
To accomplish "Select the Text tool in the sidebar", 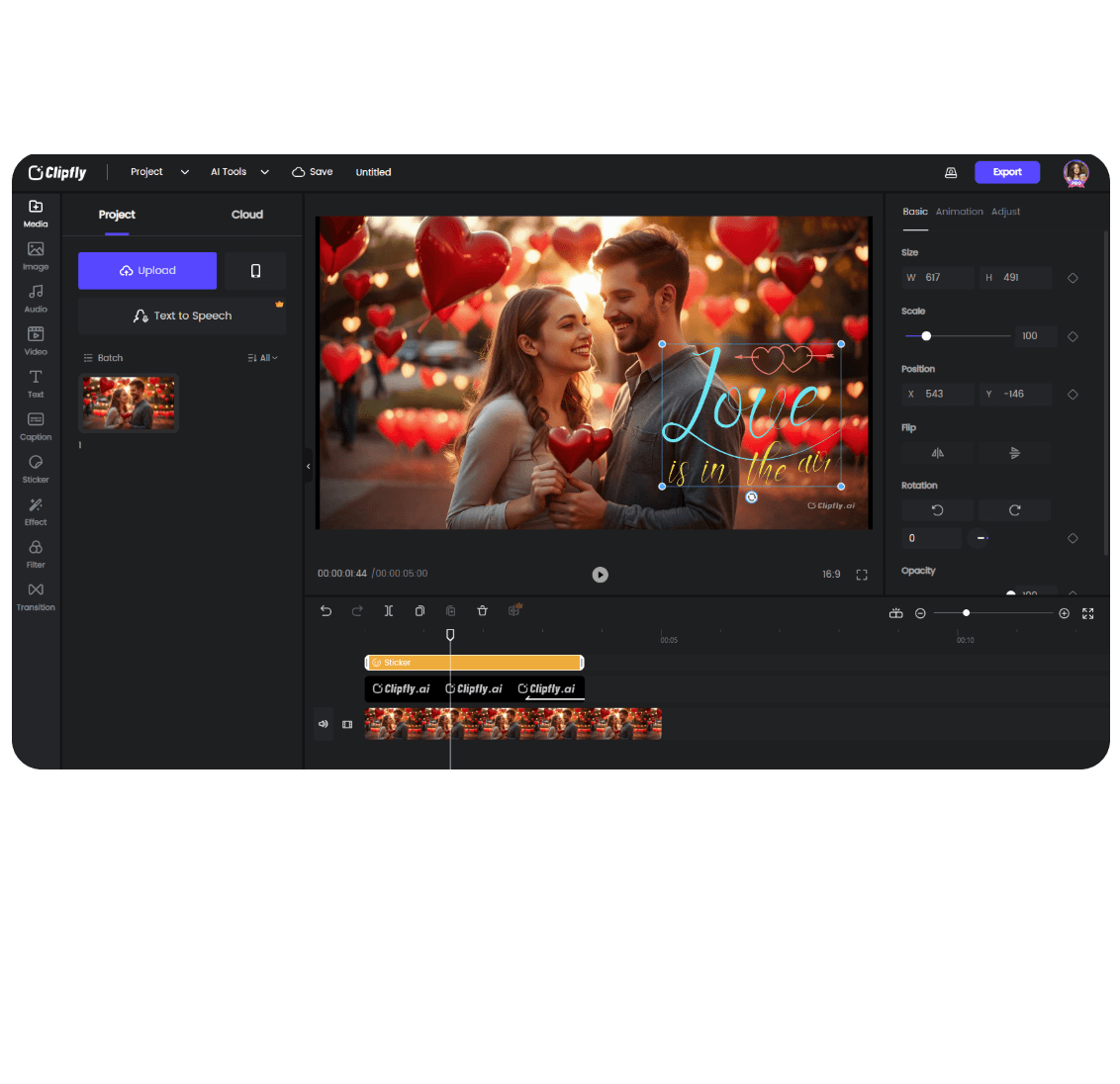I will [36, 384].
